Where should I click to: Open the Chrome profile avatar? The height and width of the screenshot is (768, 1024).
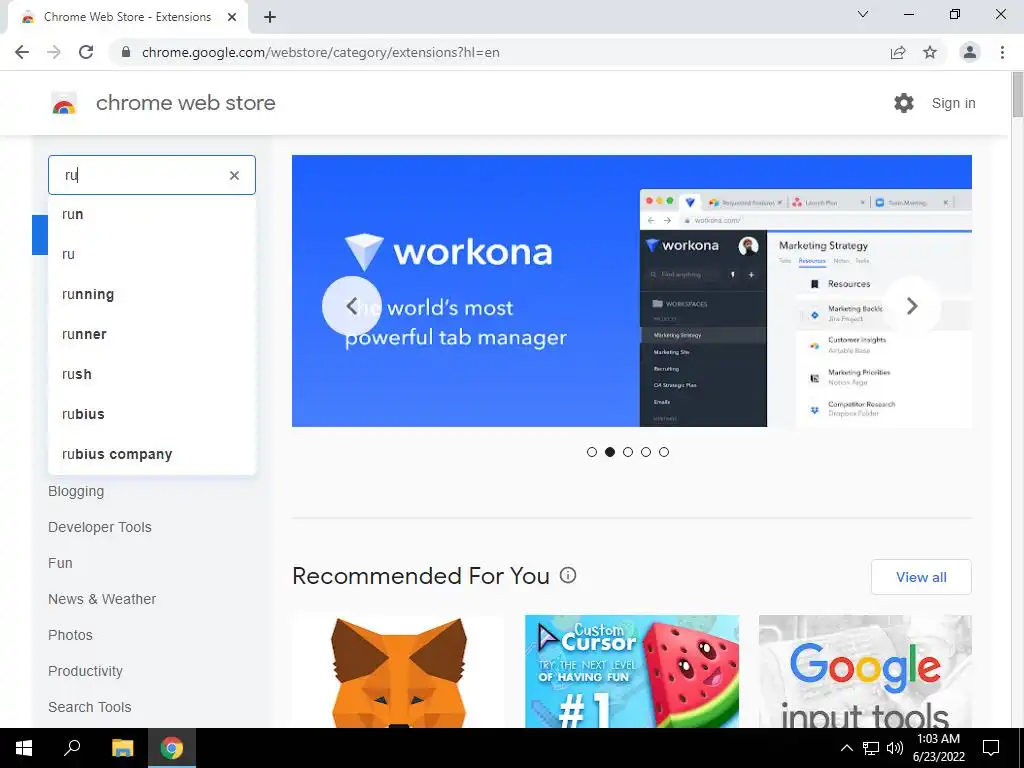pyautogui.click(x=970, y=52)
